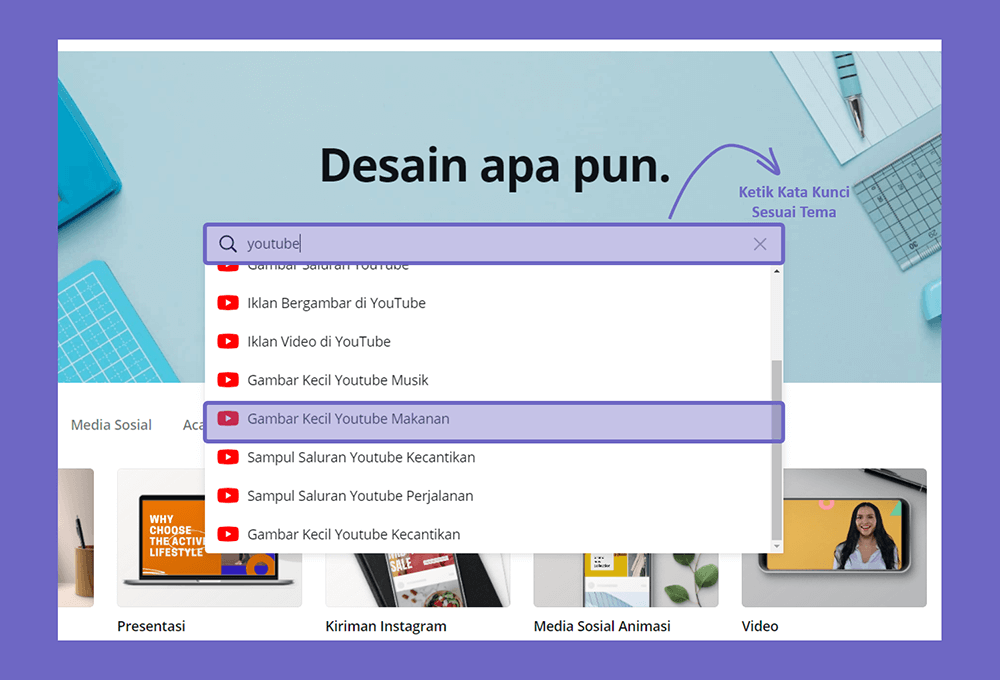Click the suggestion list scroll-down arrow
The height and width of the screenshot is (680, 1000).
click(x=776, y=546)
